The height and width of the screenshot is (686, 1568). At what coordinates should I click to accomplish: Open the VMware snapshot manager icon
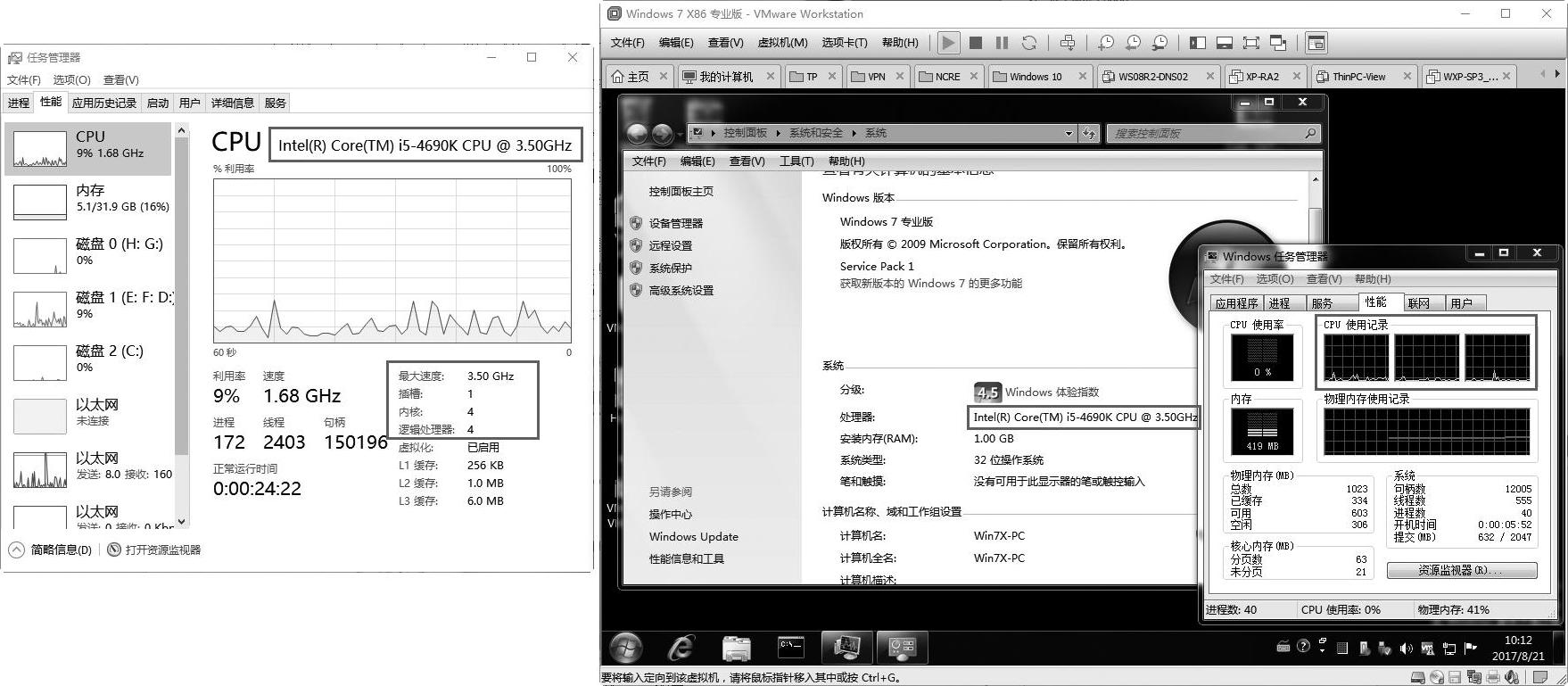click(x=1160, y=43)
